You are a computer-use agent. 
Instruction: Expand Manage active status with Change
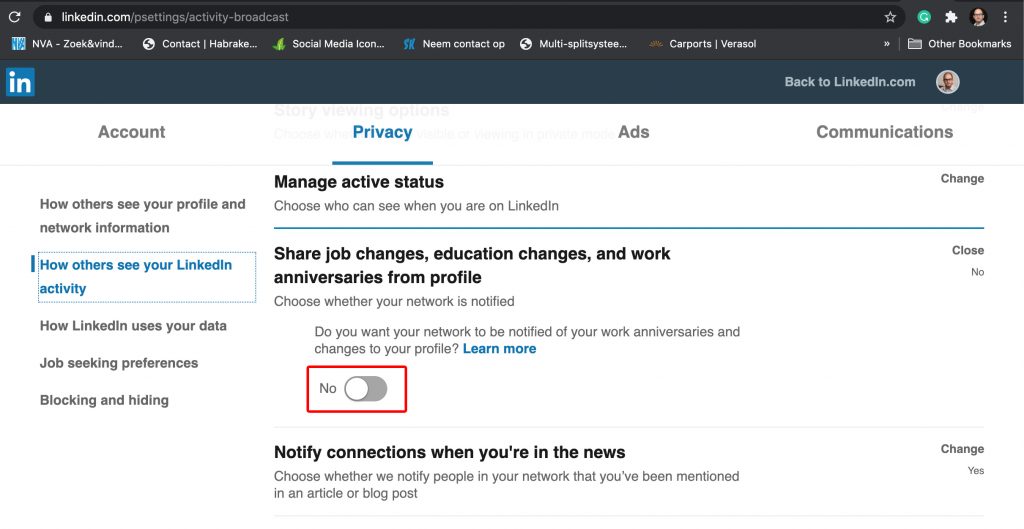[x=962, y=178]
